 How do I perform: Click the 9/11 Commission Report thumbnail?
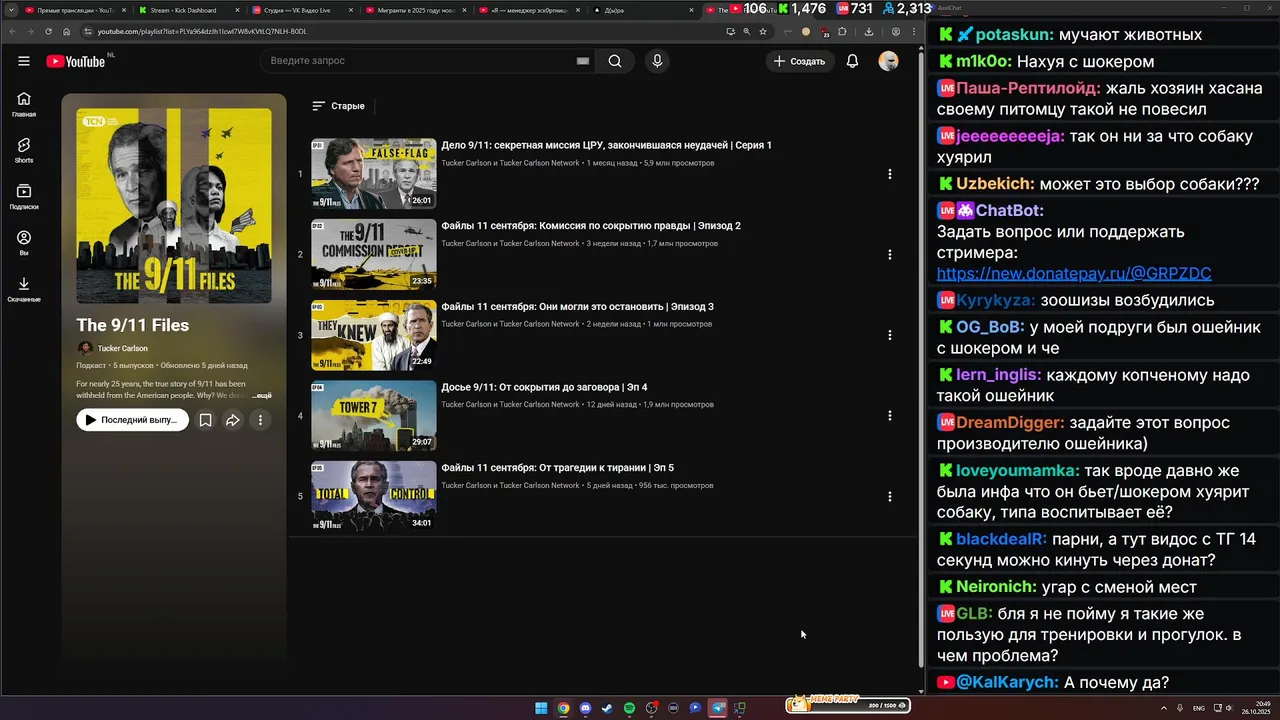[373, 254]
